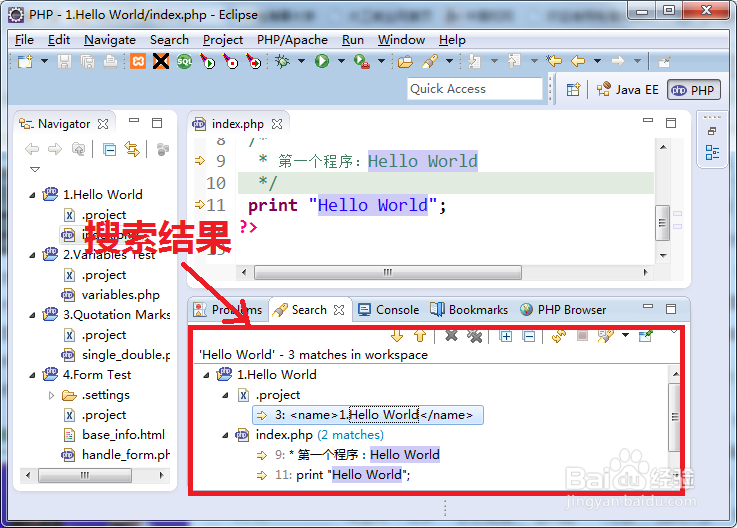Expand all search results
The width and height of the screenshot is (737, 528).
point(506,336)
